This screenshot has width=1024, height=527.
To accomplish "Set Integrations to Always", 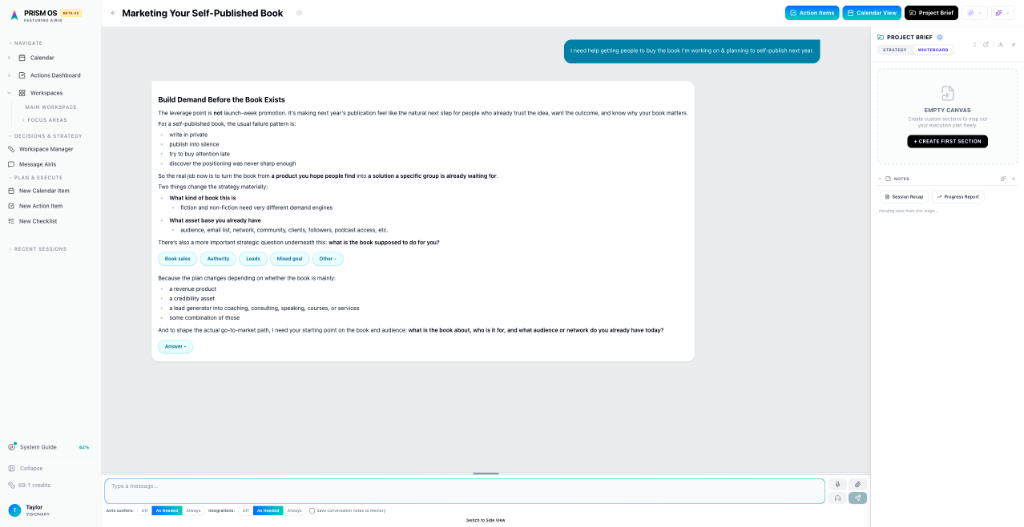I will 295,511.
